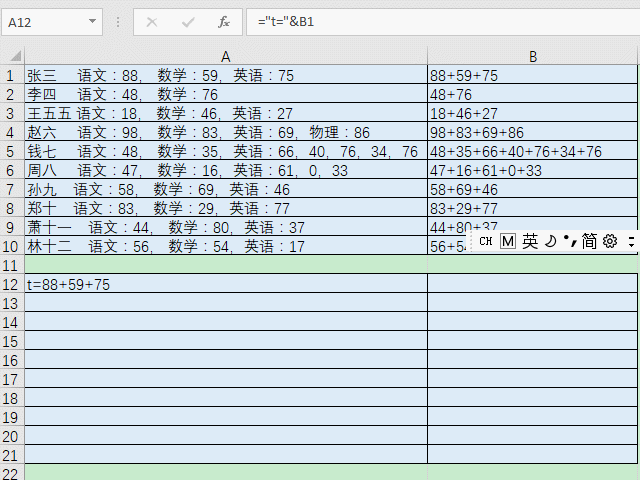Select row 21 header
640x480 pixels.
coord(10,456)
